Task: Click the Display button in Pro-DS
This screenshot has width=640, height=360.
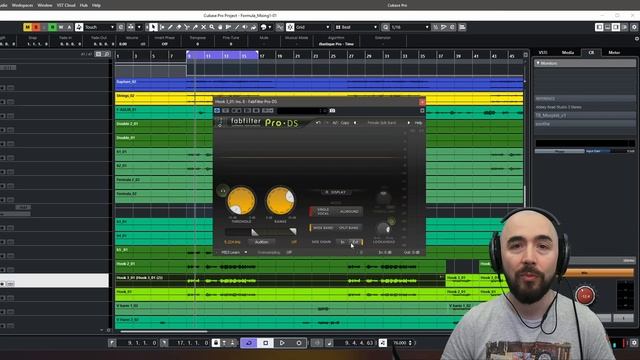Action: coord(335,192)
